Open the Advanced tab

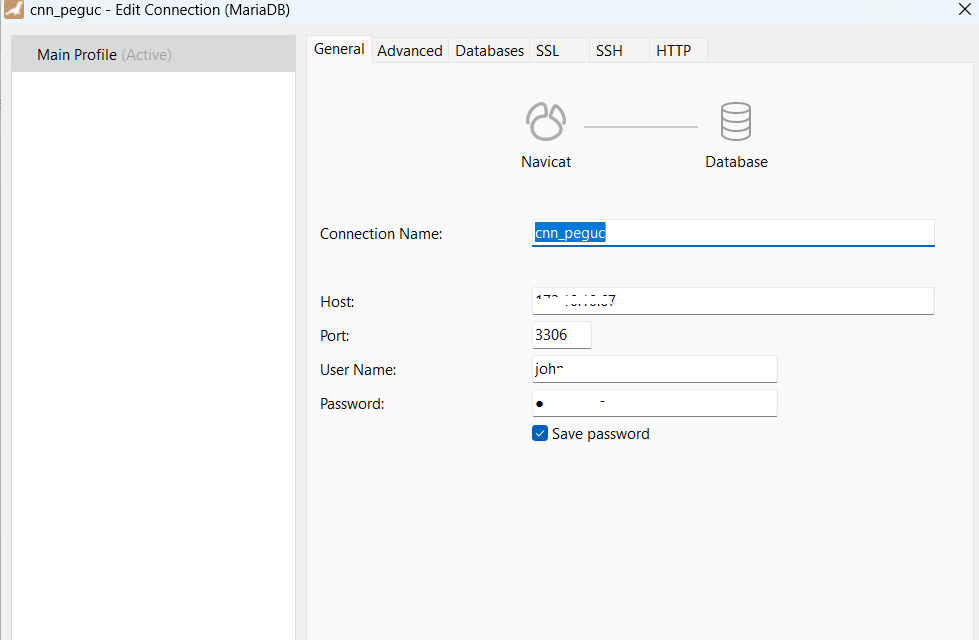pyautogui.click(x=409, y=50)
